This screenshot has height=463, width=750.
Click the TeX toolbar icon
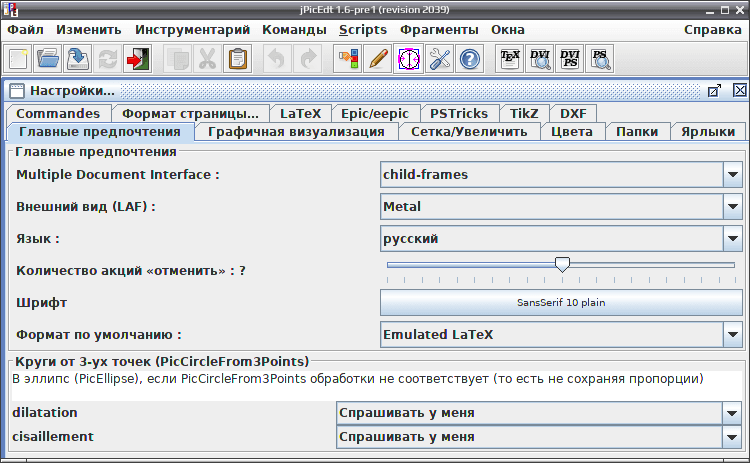509,59
